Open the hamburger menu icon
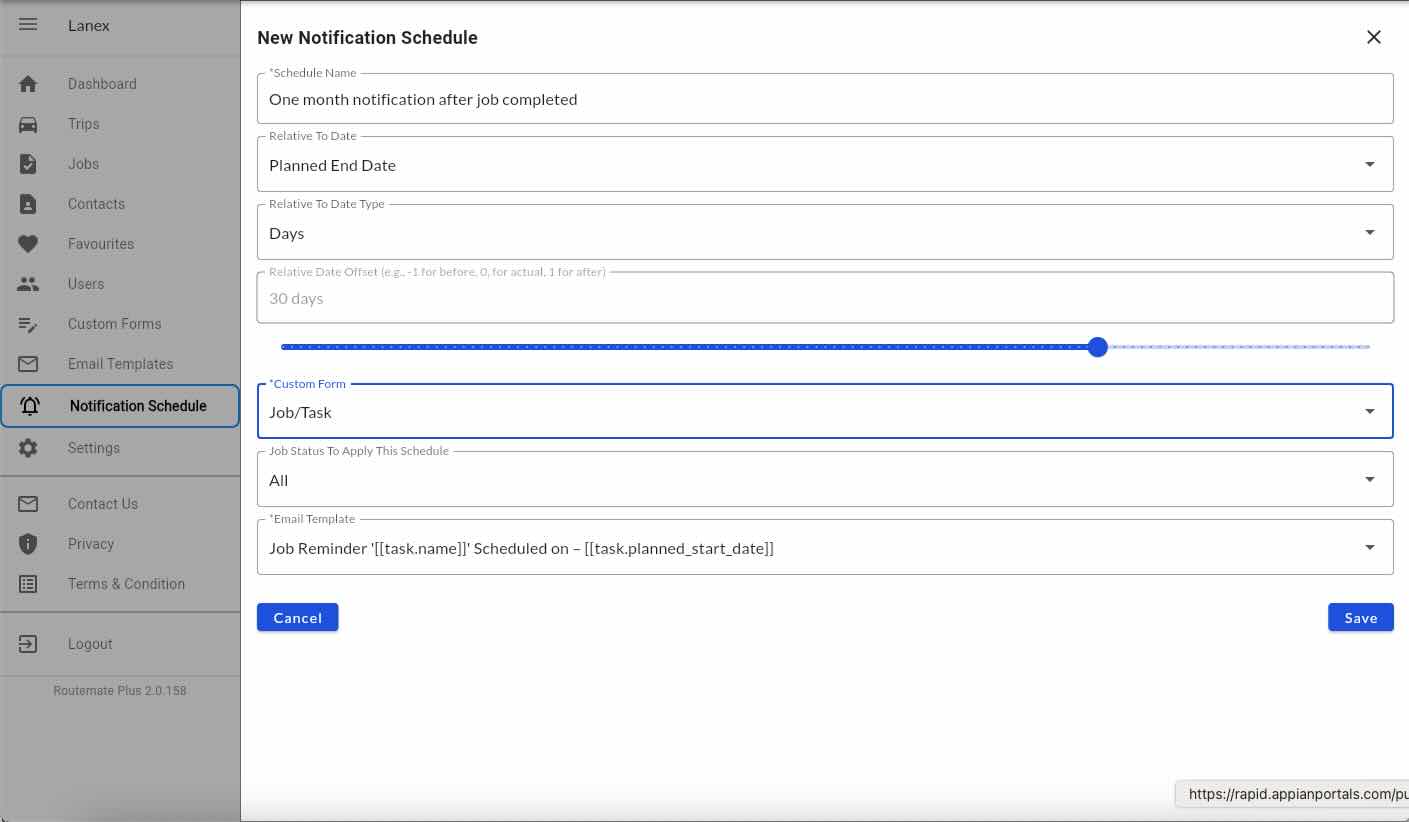Screen dimensions: 1409x822 pyautogui.click(x=28, y=25)
